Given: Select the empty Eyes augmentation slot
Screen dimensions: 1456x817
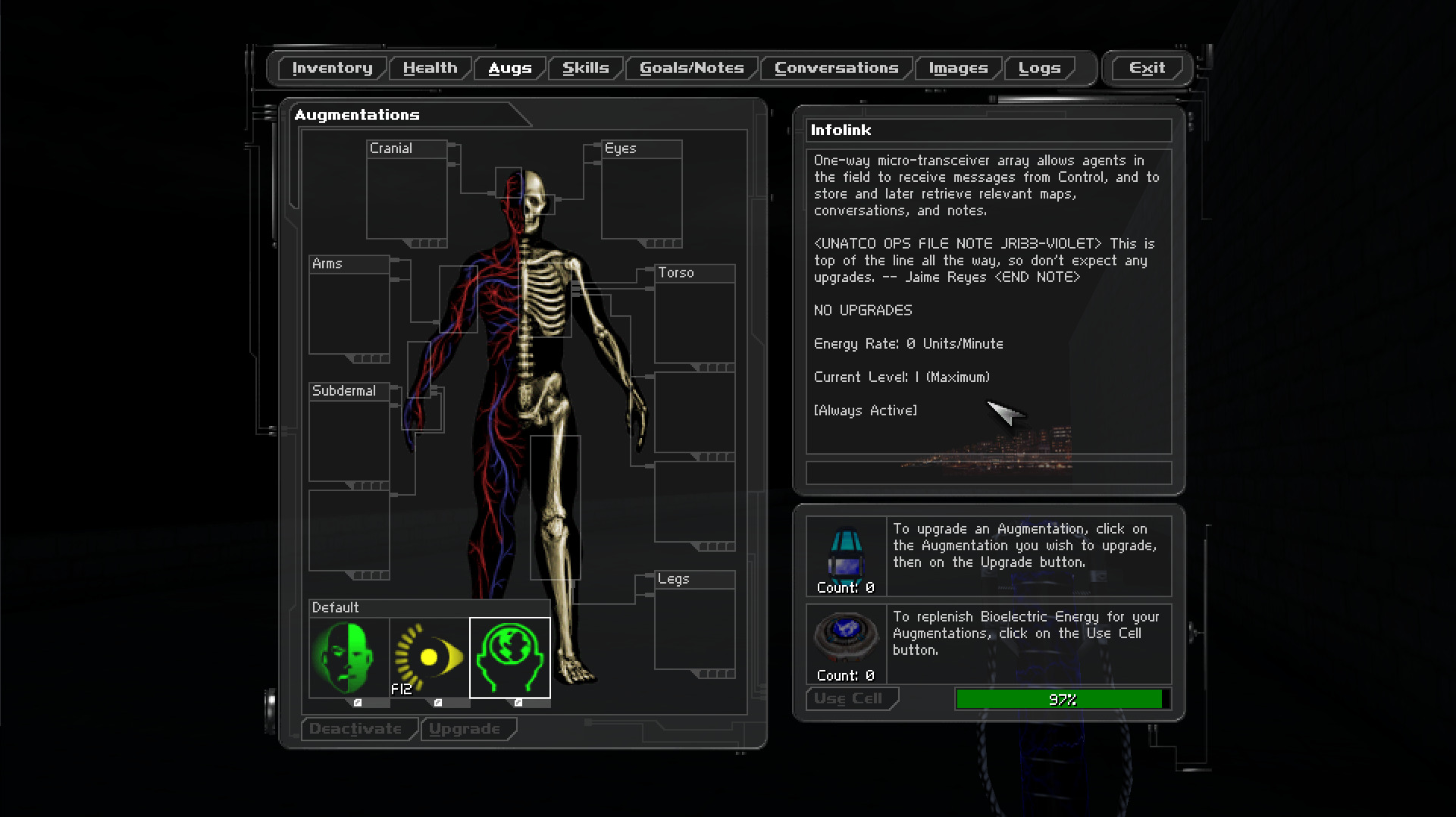Looking at the screenshot, I should click(x=641, y=199).
